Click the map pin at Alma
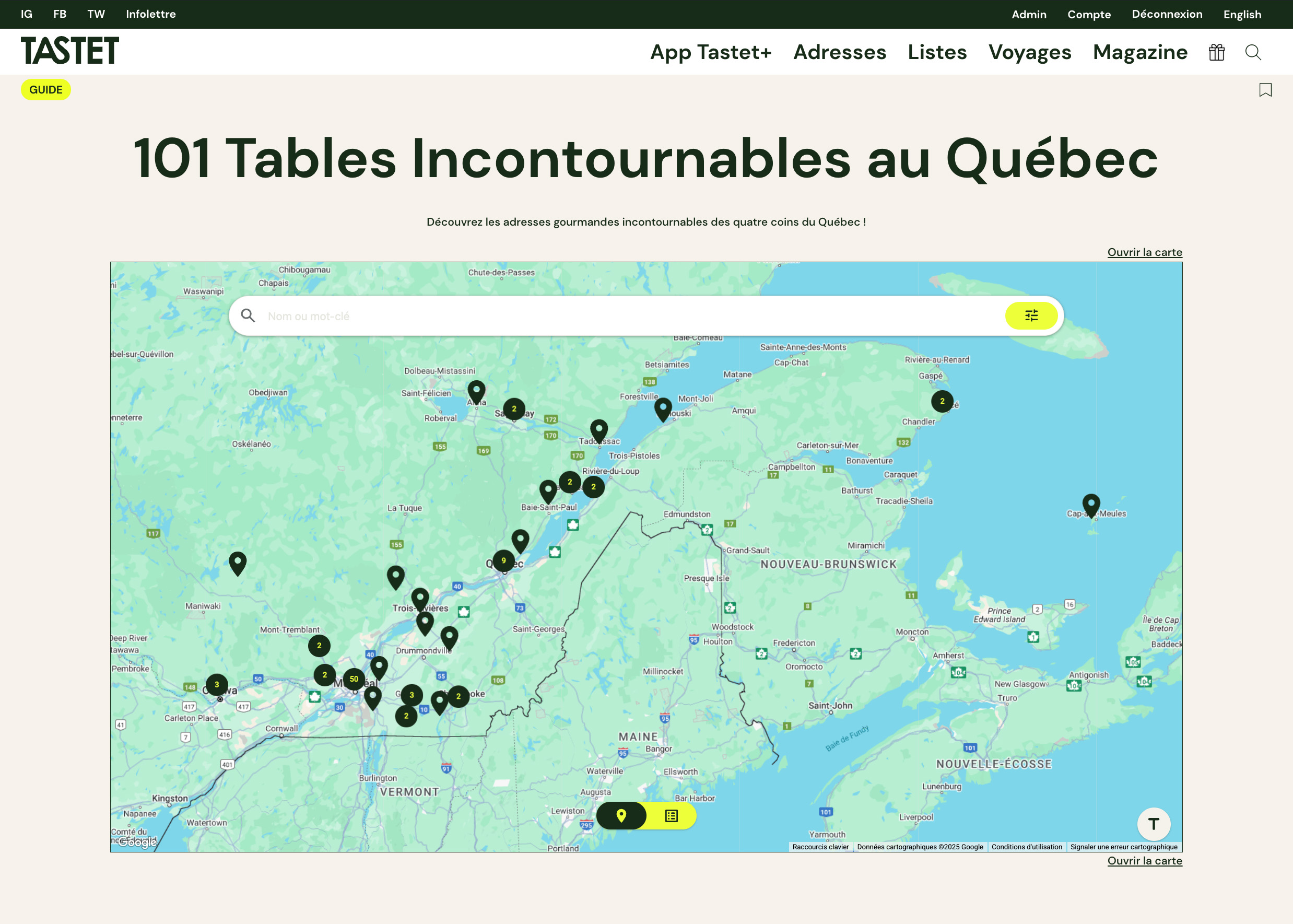This screenshot has width=1293, height=924. click(476, 393)
